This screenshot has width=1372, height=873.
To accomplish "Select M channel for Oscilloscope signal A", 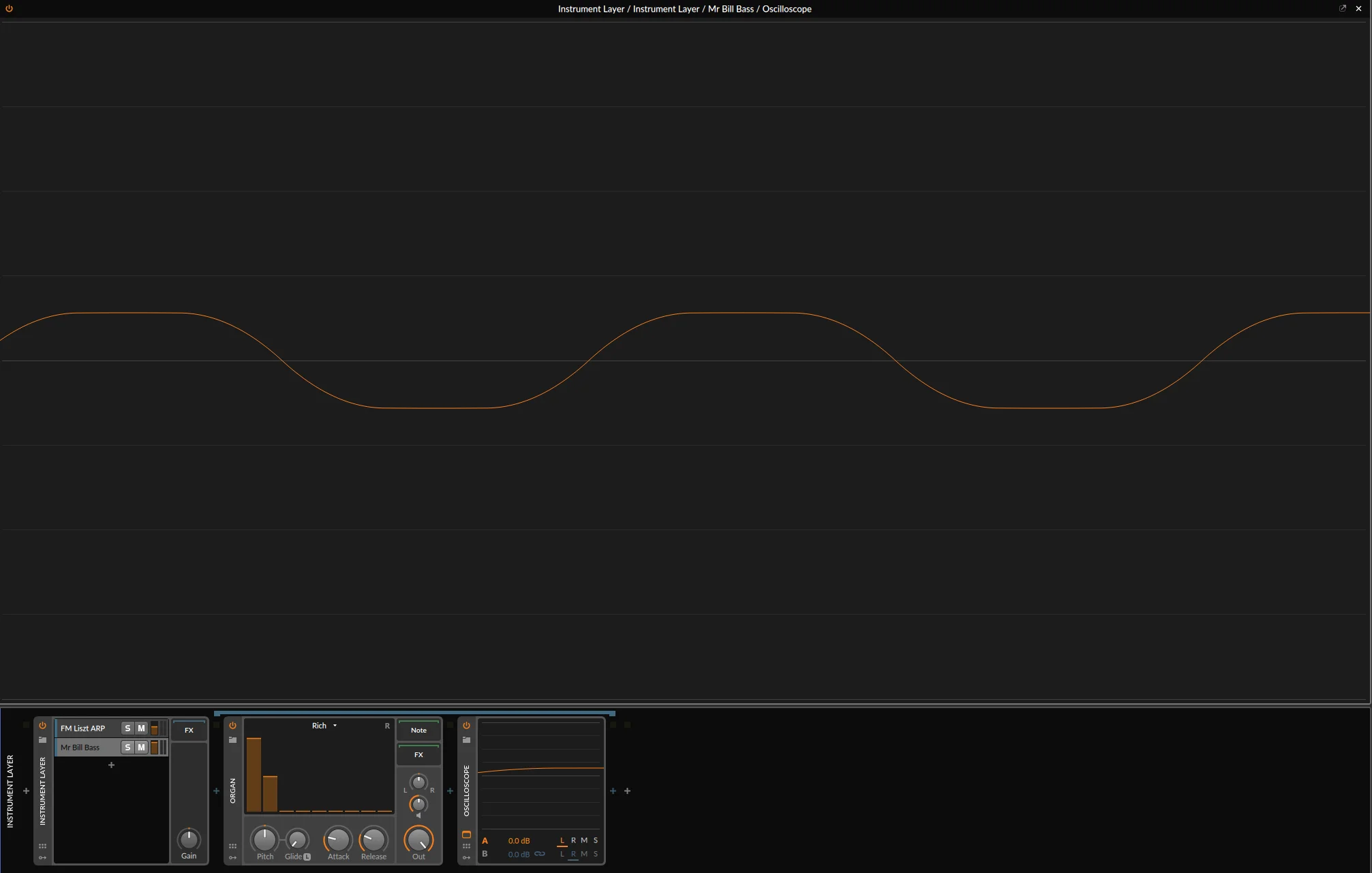I will point(584,840).
